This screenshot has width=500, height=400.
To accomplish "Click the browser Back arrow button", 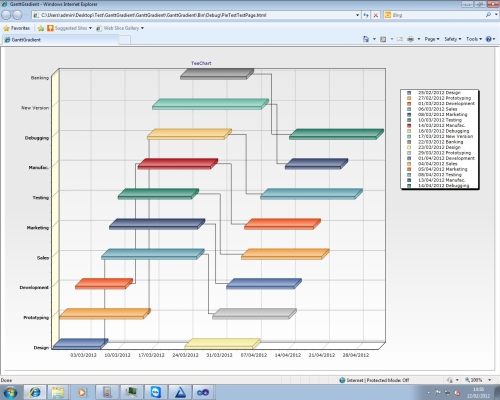I will [6, 15].
